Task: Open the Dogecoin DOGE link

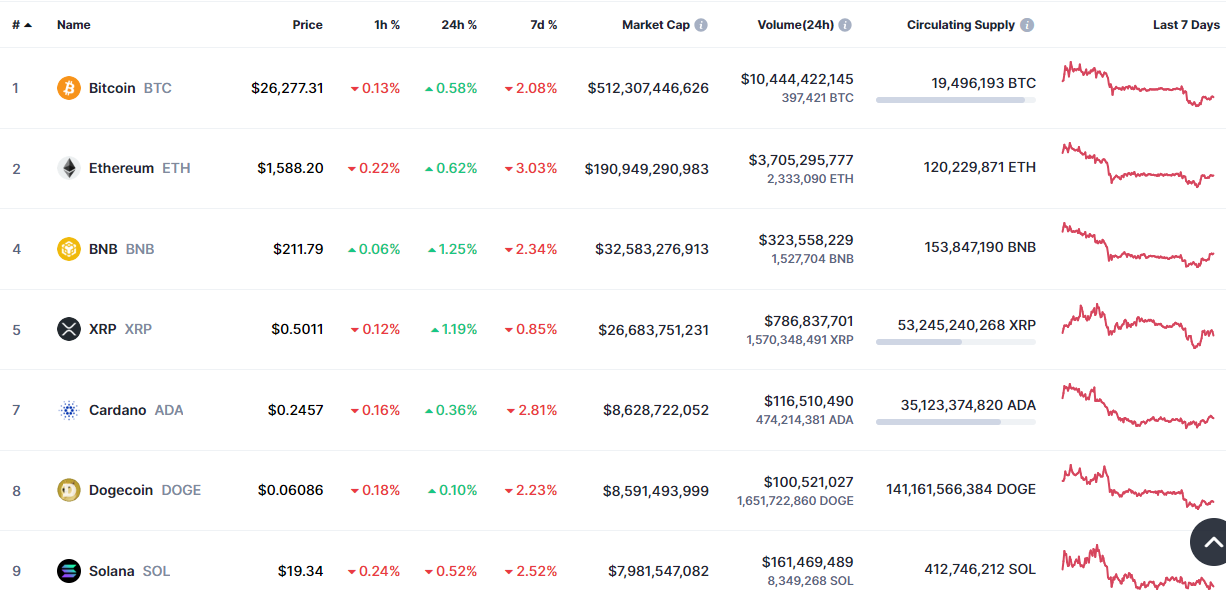Action: click(145, 490)
